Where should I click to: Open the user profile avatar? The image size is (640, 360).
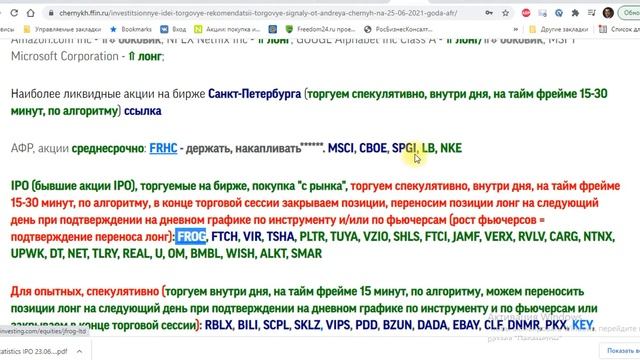tap(608, 13)
